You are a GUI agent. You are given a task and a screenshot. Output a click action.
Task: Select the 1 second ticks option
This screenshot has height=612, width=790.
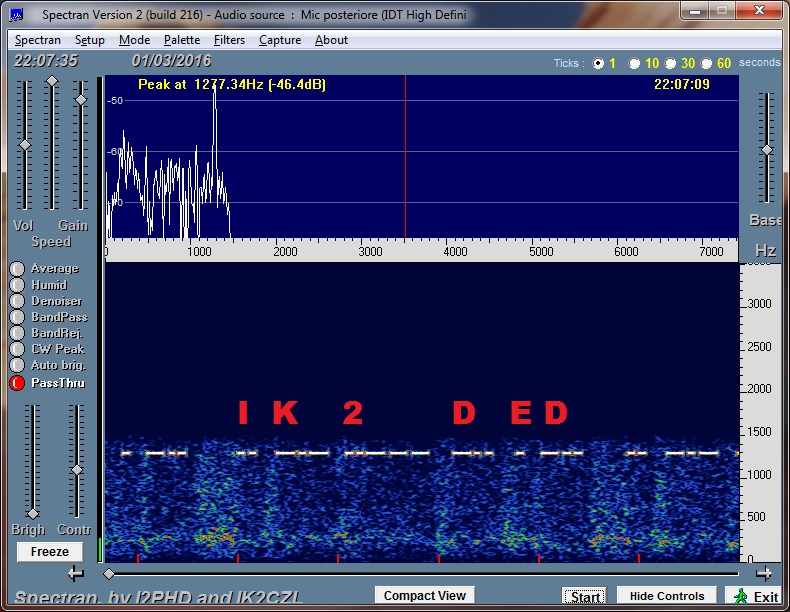click(598, 63)
